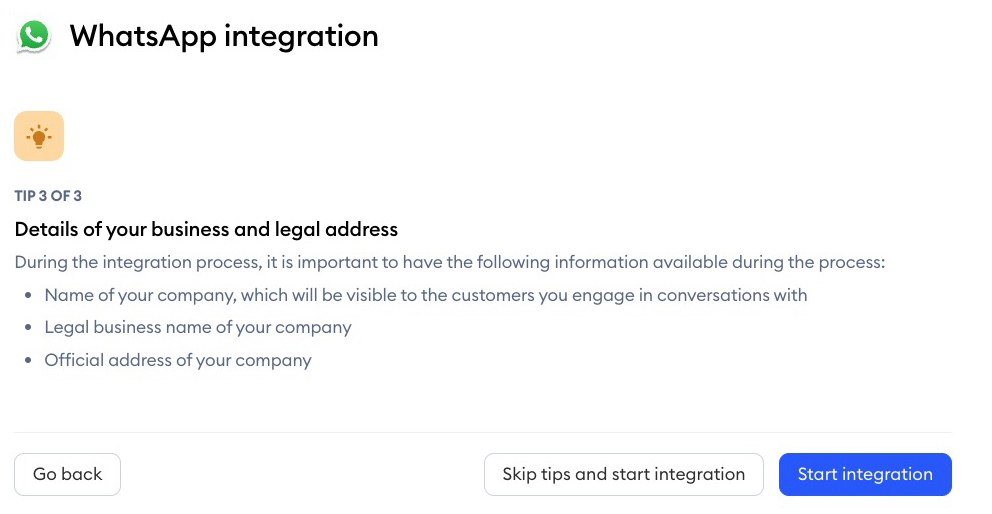Click bullet dot before 'Official address'
This screenshot has height=514, width=992.
point(28,361)
